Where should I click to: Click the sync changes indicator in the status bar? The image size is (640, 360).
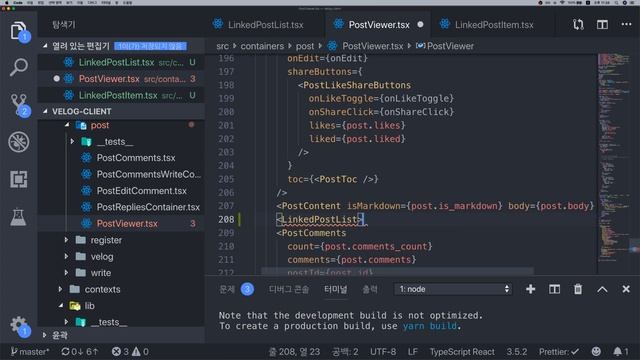(80, 351)
